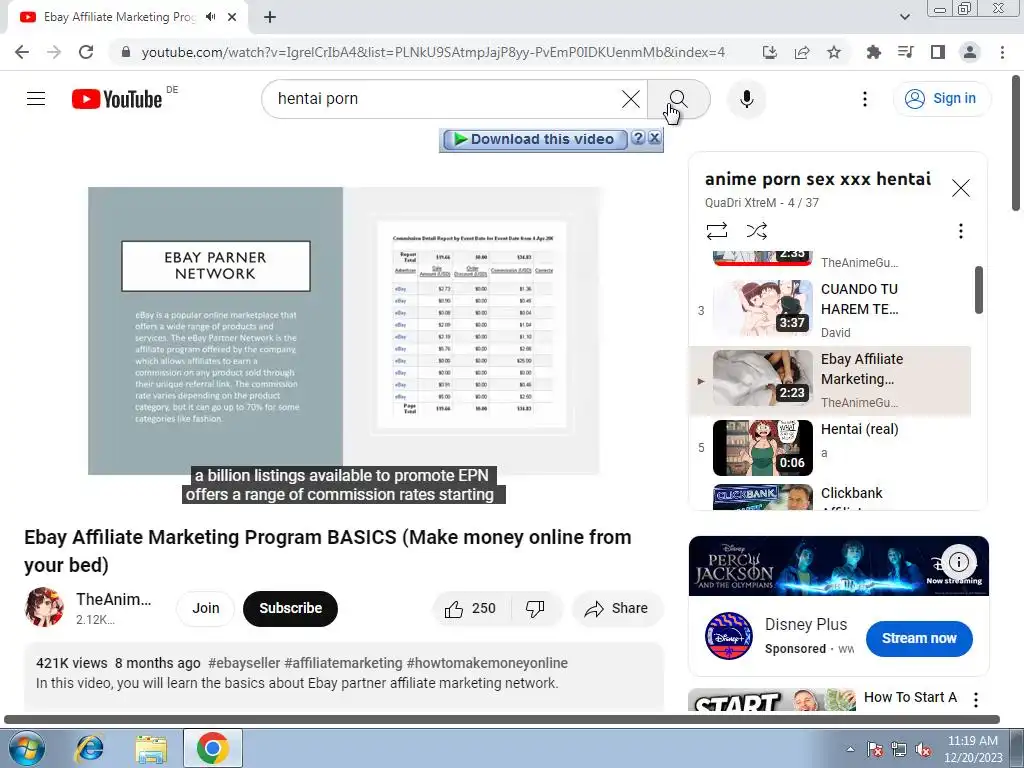Viewport: 1024px width, 768px height.
Task: Close the playlist panel
Action: coord(960,188)
